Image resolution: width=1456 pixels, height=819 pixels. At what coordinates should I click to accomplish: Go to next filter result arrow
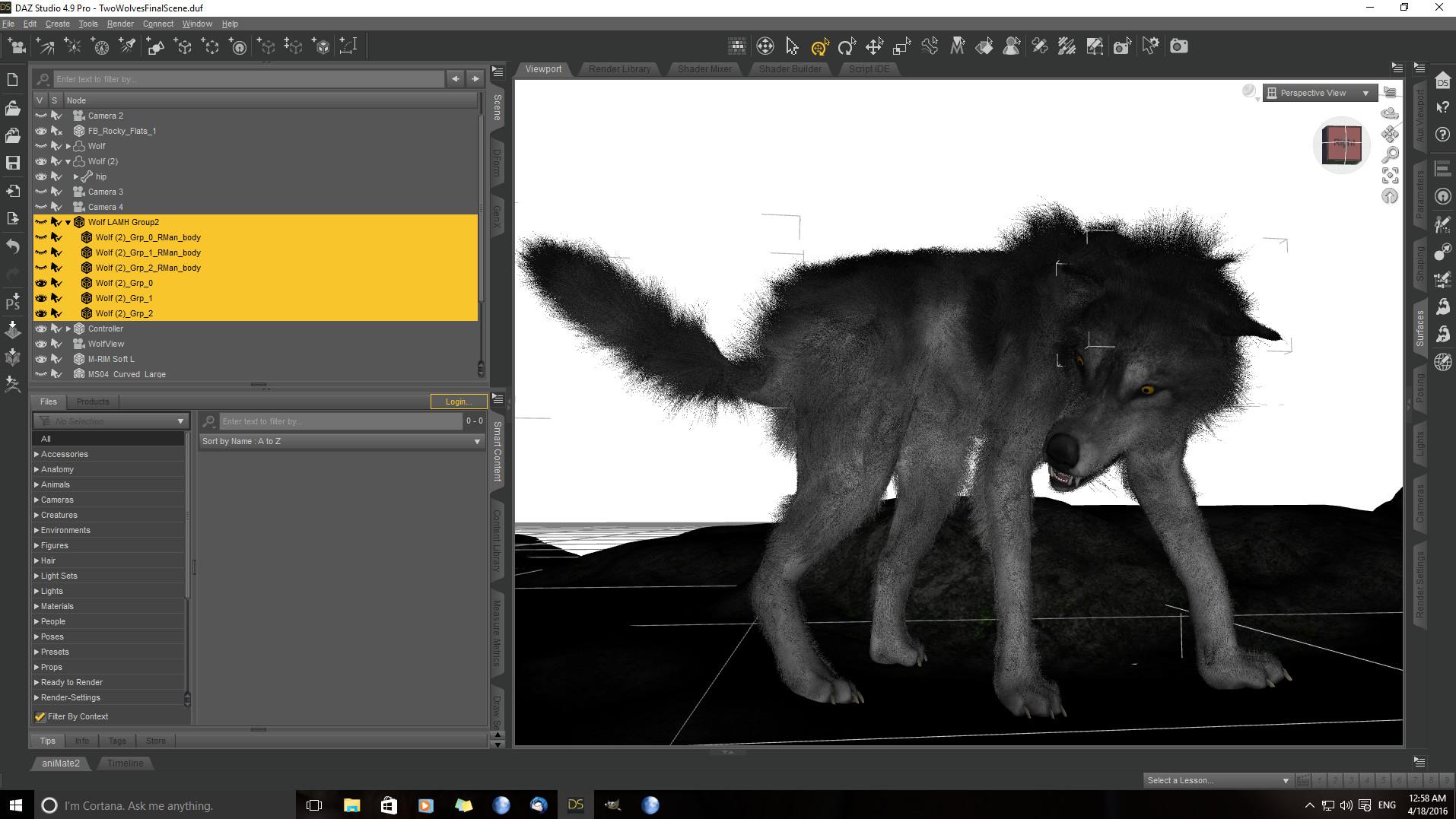pos(475,78)
